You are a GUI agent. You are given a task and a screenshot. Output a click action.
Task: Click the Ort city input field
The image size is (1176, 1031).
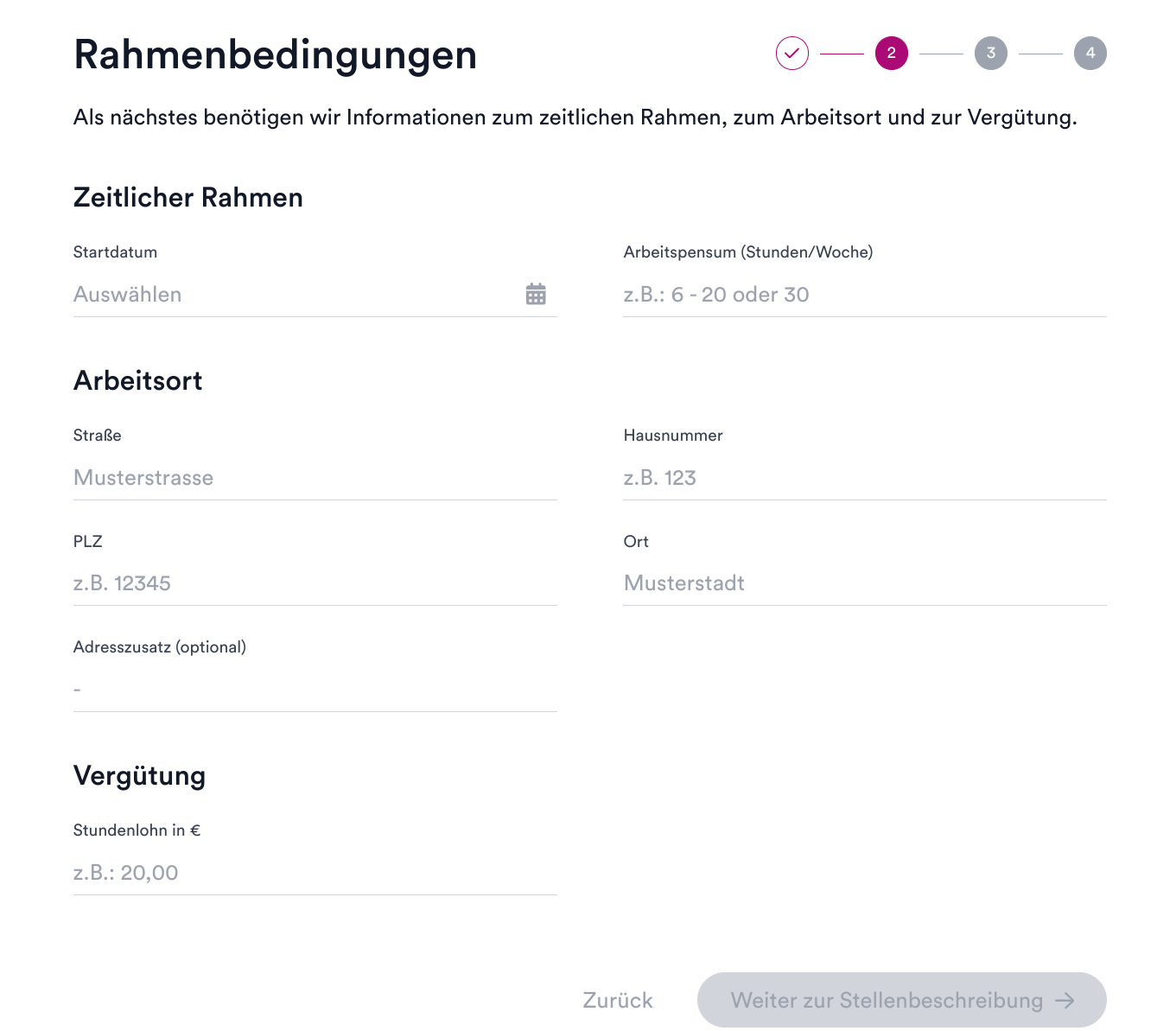click(x=864, y=583)
